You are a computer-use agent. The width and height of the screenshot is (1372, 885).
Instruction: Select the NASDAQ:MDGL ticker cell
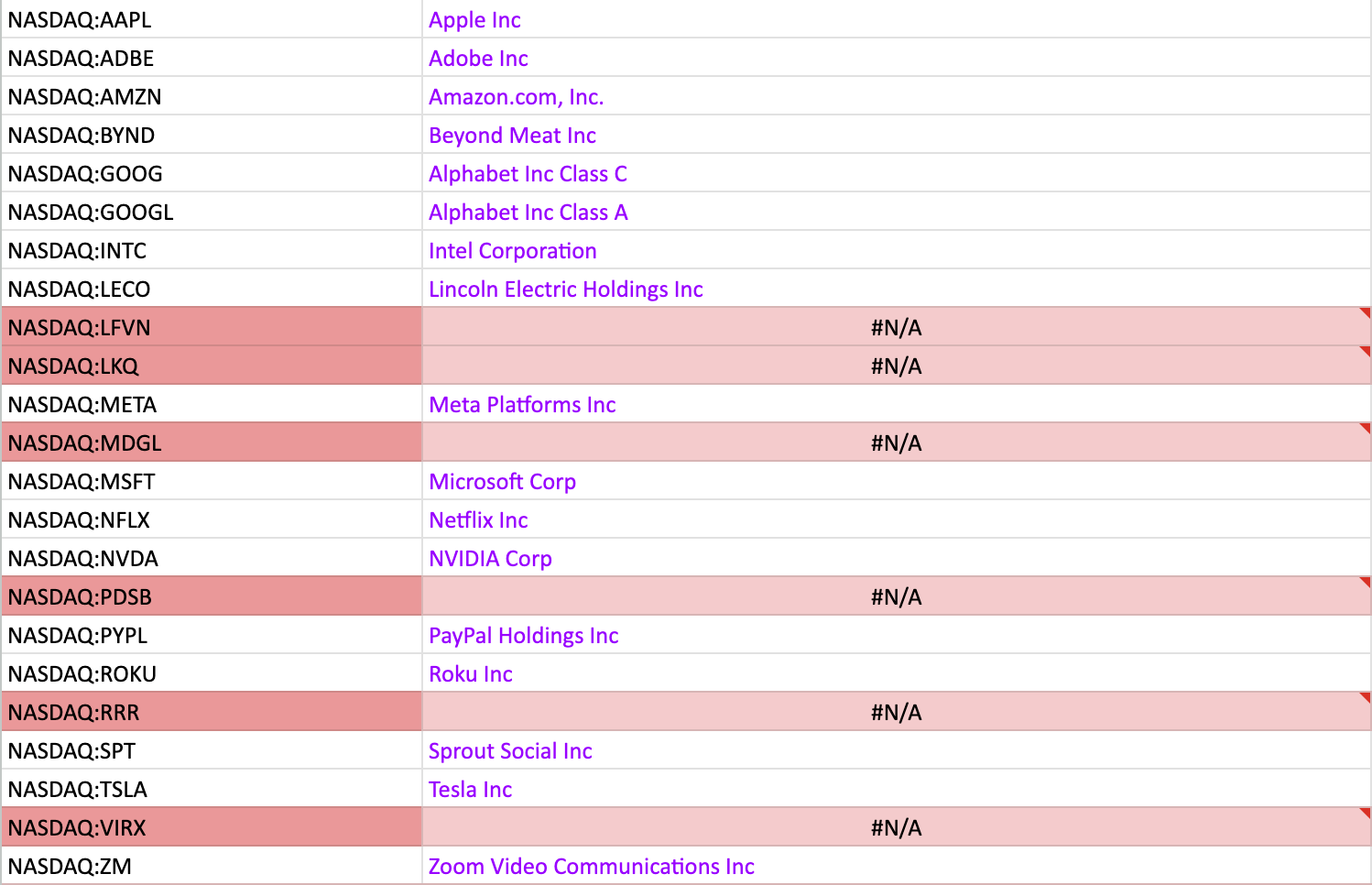pyautogui.click(x=211, y=442)
